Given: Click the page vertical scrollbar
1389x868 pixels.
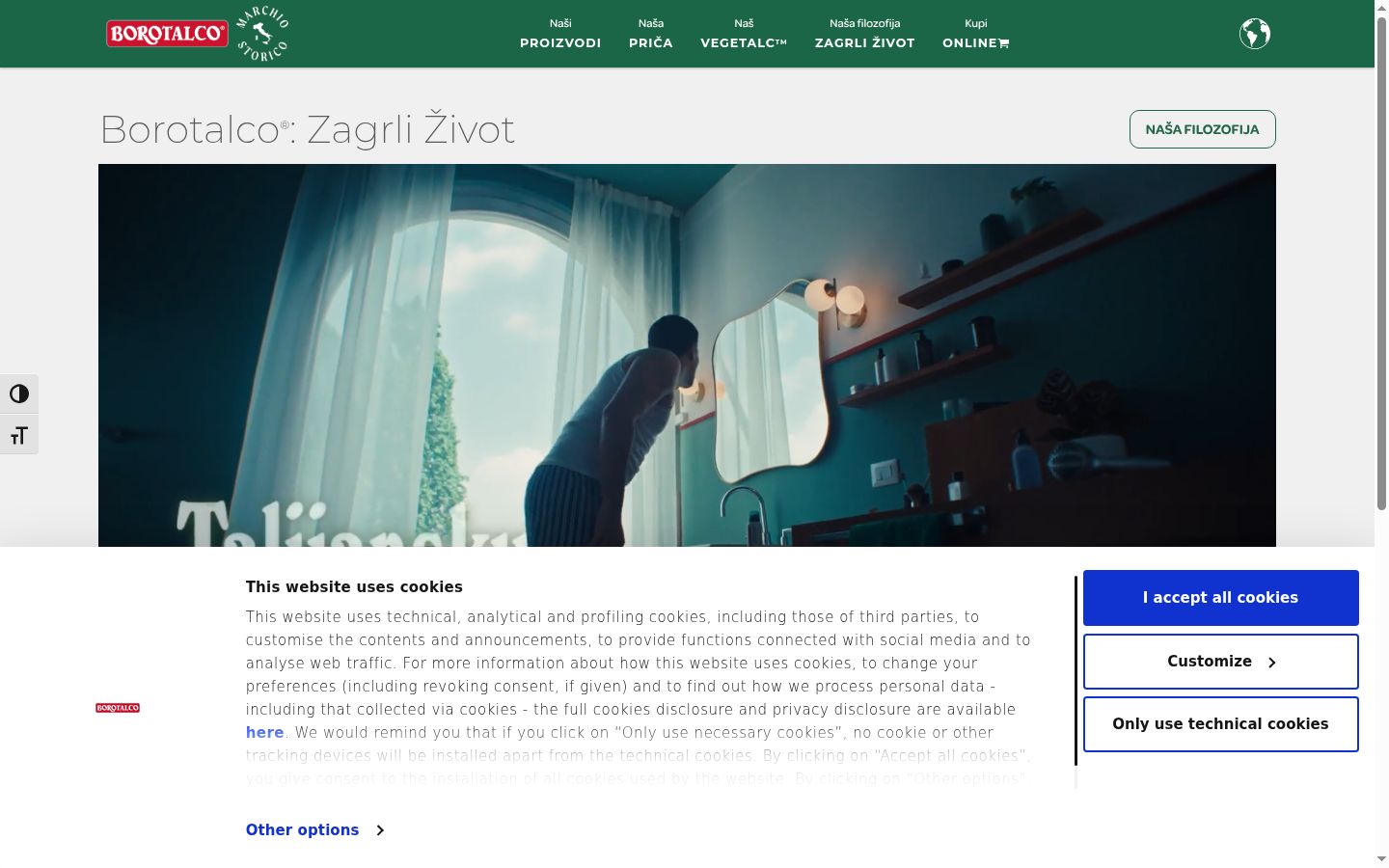Looking at the screenshot, I should (x=1381, y=262).
